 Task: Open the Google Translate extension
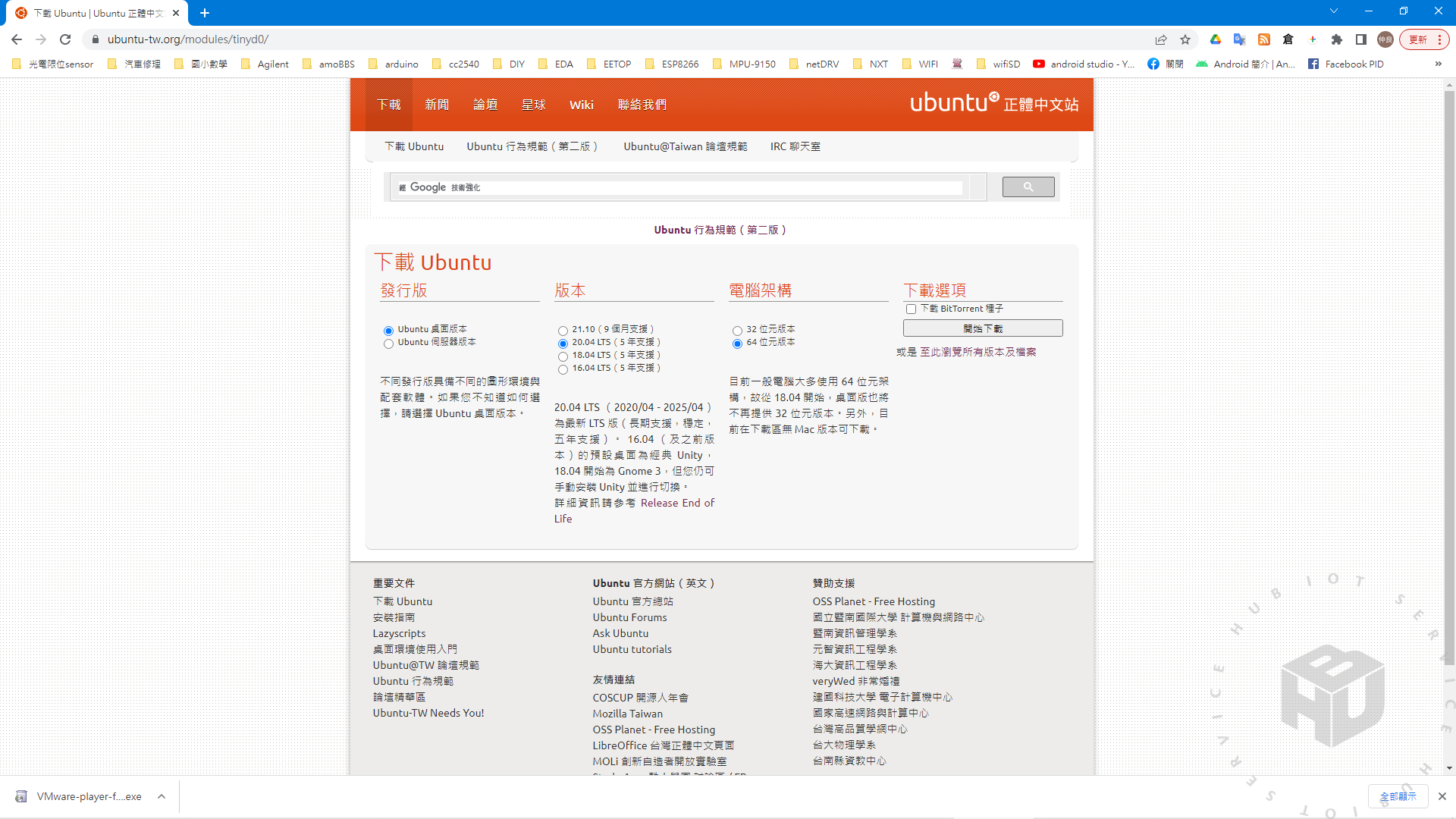point(1239,39)
